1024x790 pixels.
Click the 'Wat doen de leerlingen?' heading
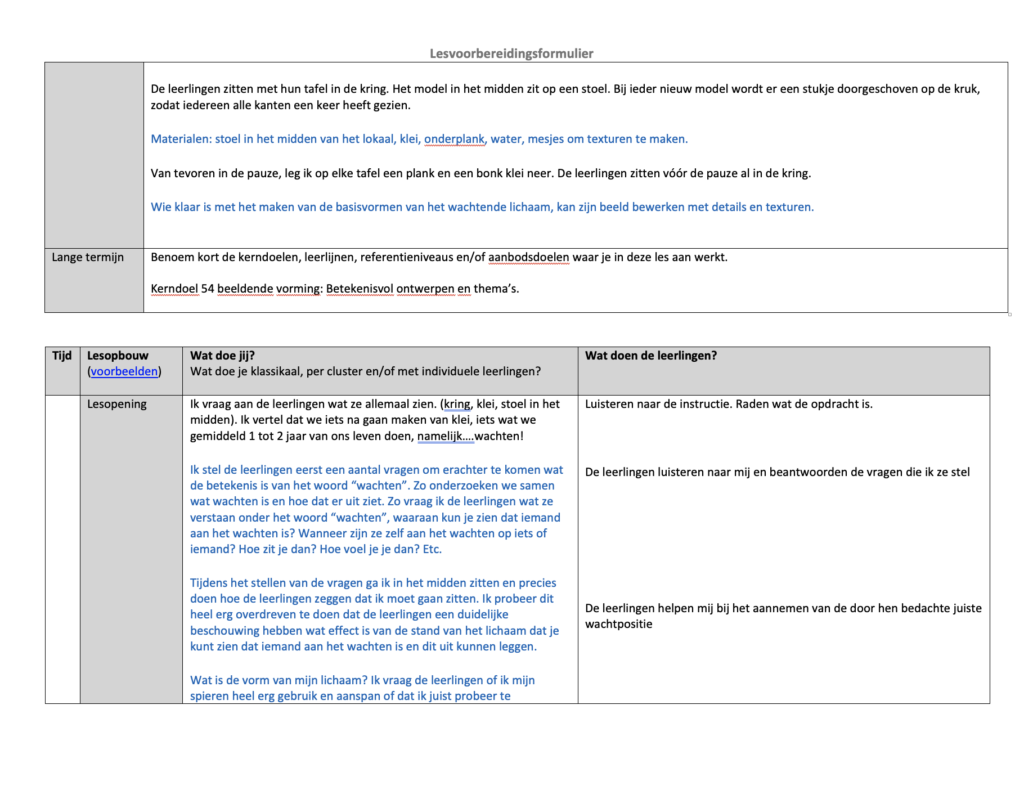(x=650, y=355)
